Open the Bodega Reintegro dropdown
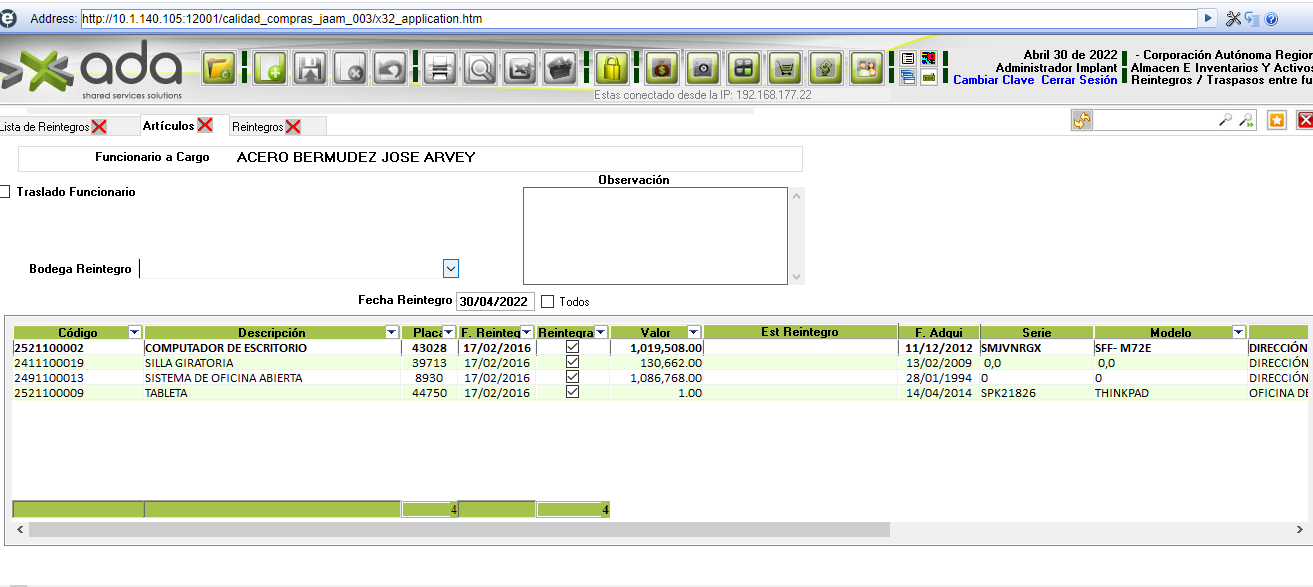The height and width of the screenshot is (587, 1313). pyautogui.click(x=451, y=268)
